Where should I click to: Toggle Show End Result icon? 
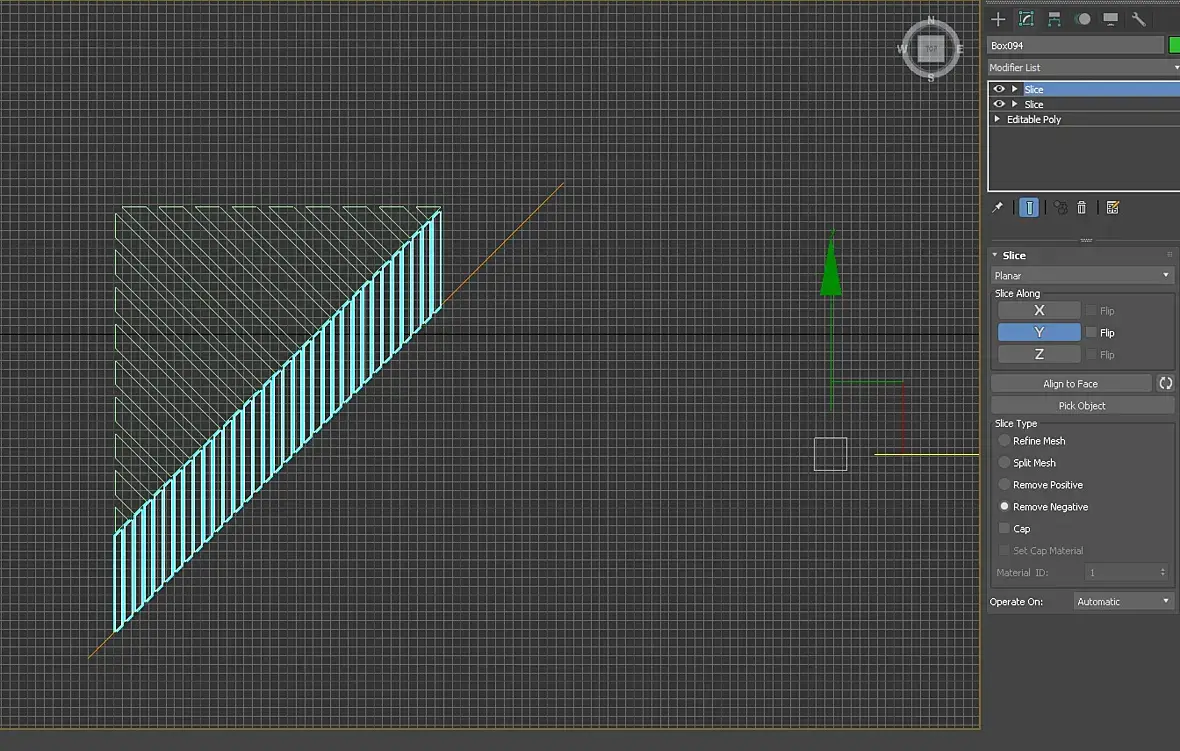click(x=1029, y=208)
